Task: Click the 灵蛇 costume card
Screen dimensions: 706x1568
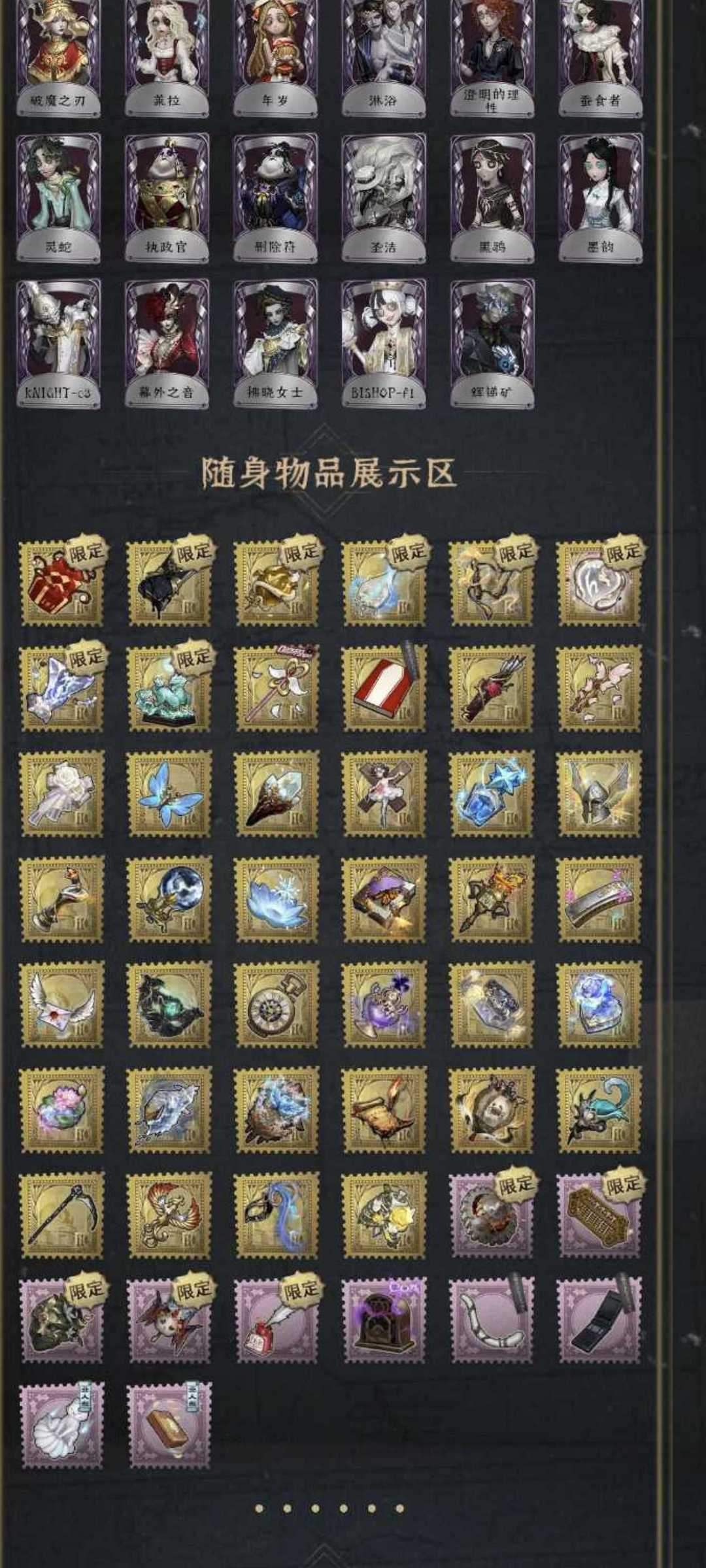Action: pos(58,198)
